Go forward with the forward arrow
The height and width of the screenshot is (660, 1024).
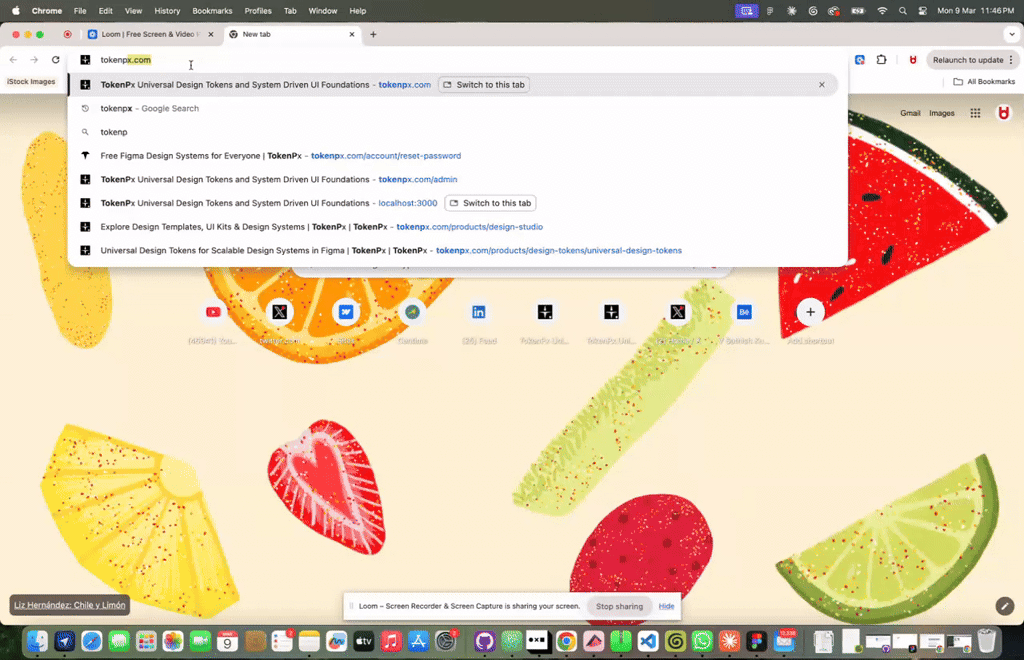(34, 59)
